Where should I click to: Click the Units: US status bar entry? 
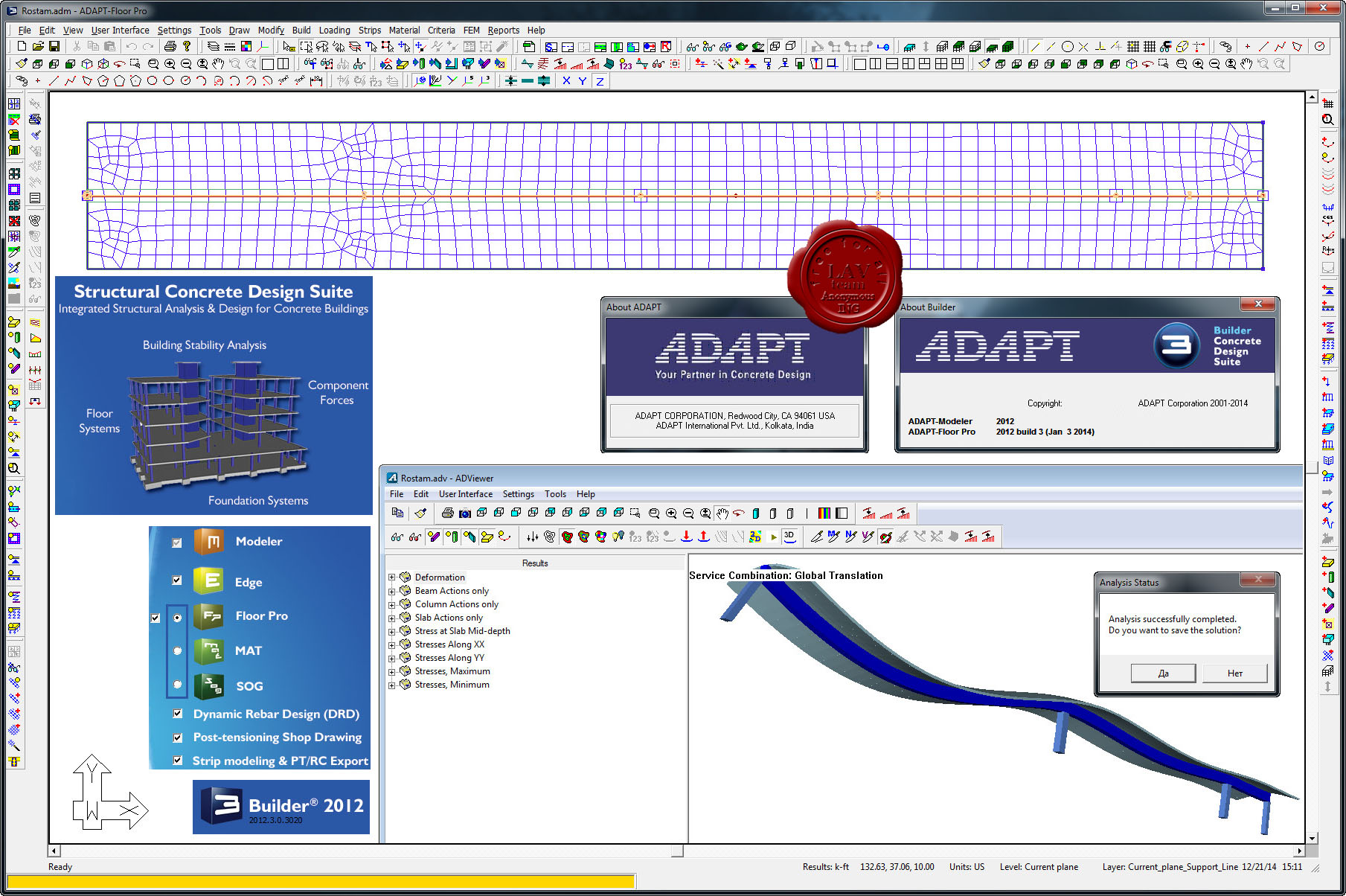(967, 867)
